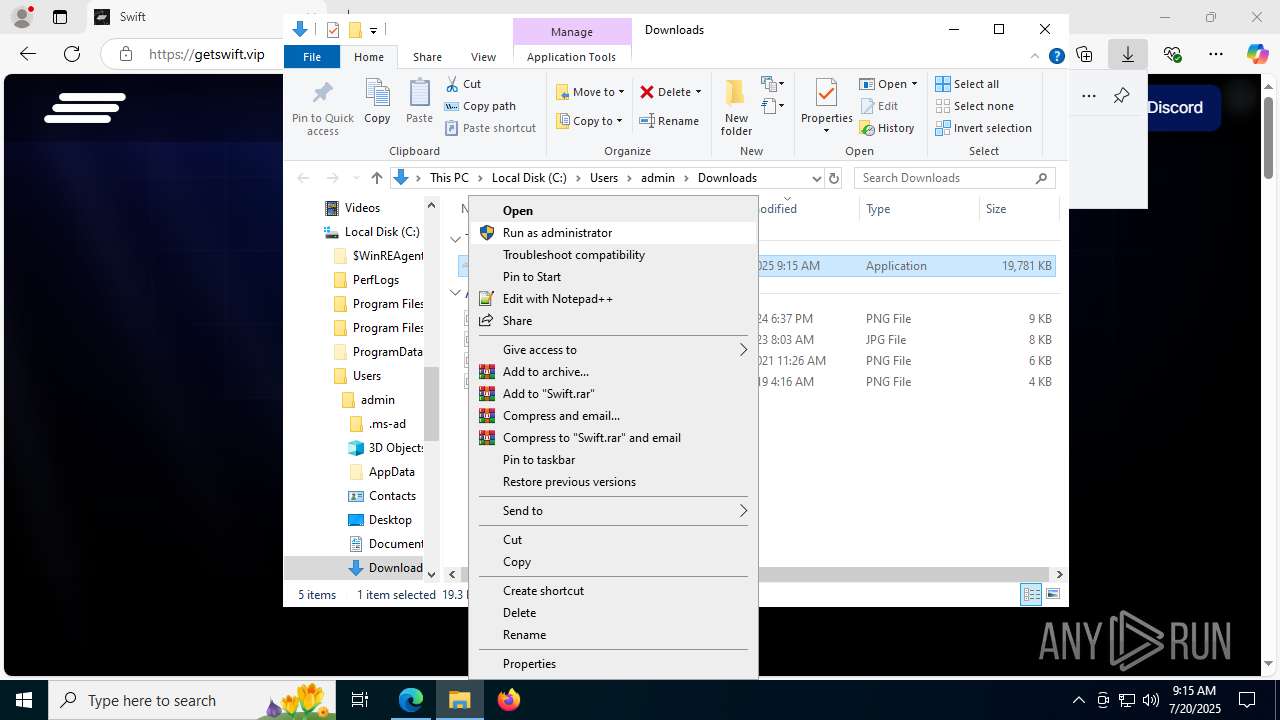Click the History ribbon button
The image size is (1280, 720).
click(887, 128)
